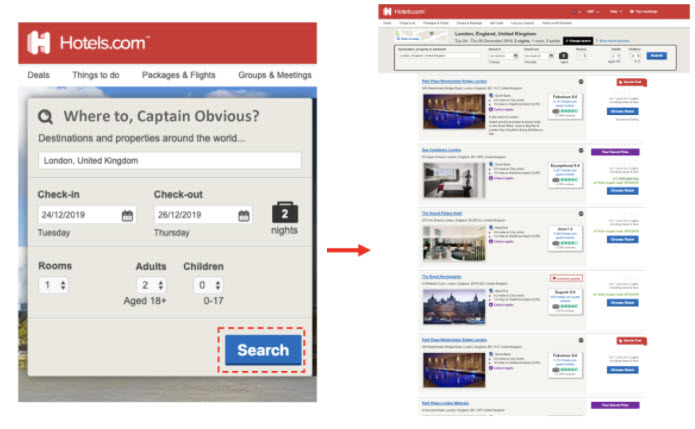Viewport: 695px width, 429px height.
Task: Open the language flag dropdown on results page
Action: (576, 12)
